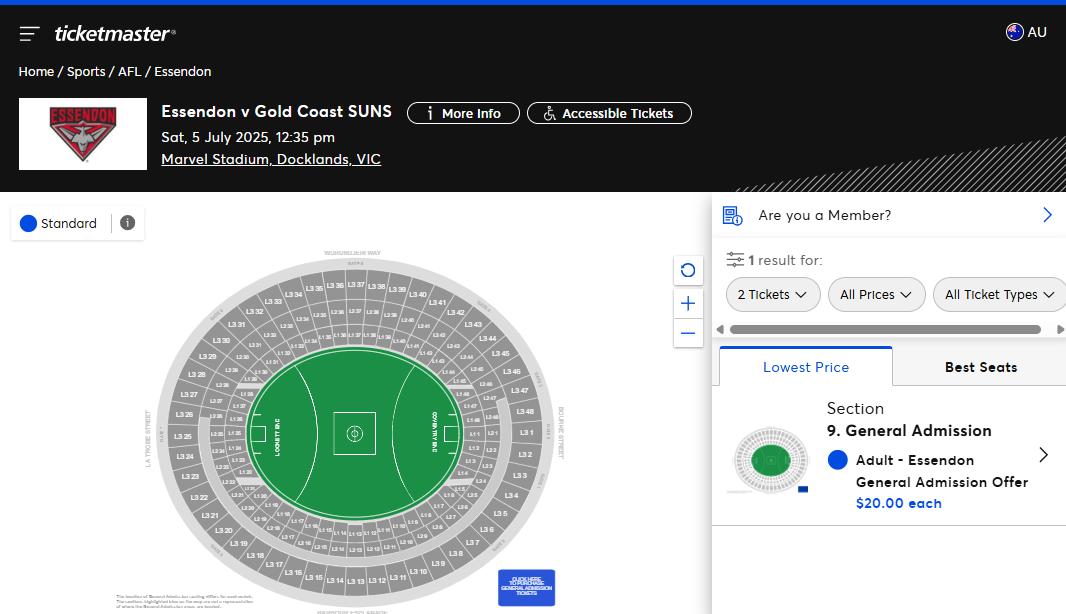The width and height of the screenshot is (1066, 614).
Task: Zoom out of the stadium map
Action: 688,333
